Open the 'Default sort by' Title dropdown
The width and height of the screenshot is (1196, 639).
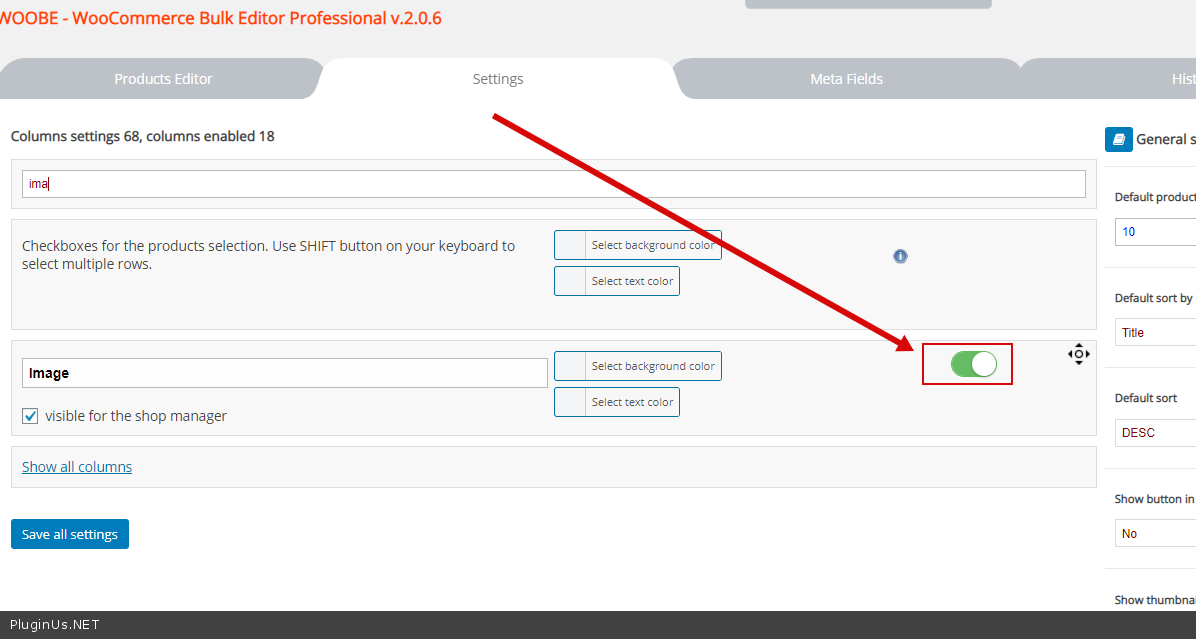coord(1155,332)
